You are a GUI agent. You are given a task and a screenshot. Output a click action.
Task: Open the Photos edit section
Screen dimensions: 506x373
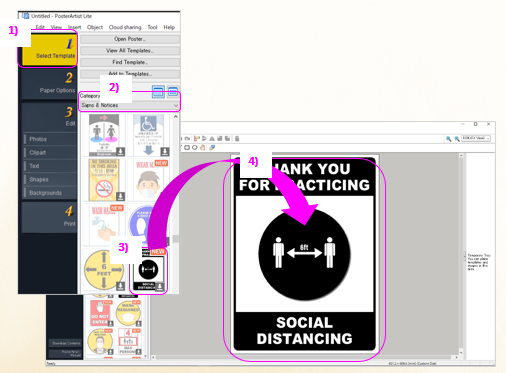click(50, 139)
